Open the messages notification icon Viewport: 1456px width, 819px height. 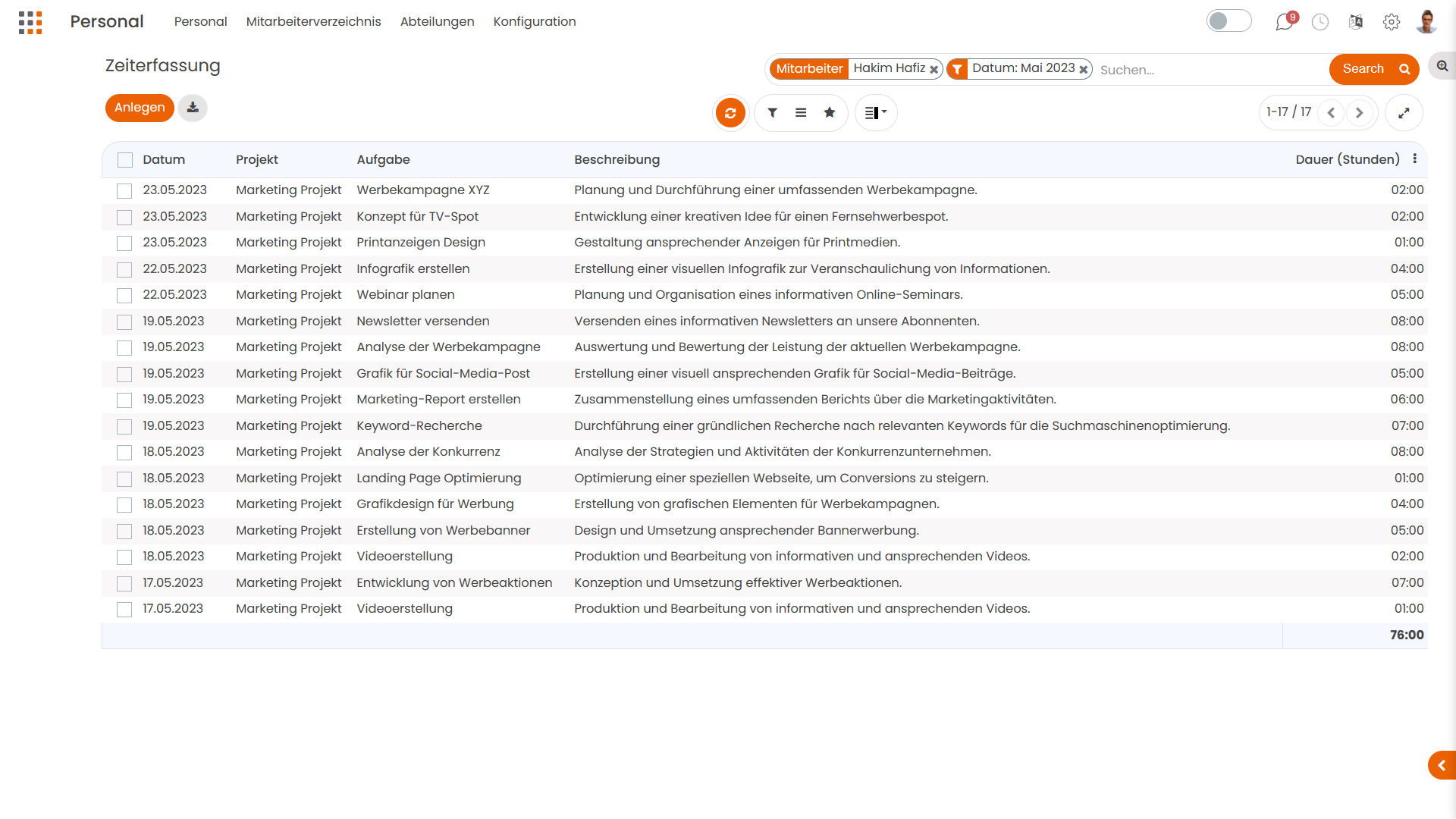click(1284, 22)
